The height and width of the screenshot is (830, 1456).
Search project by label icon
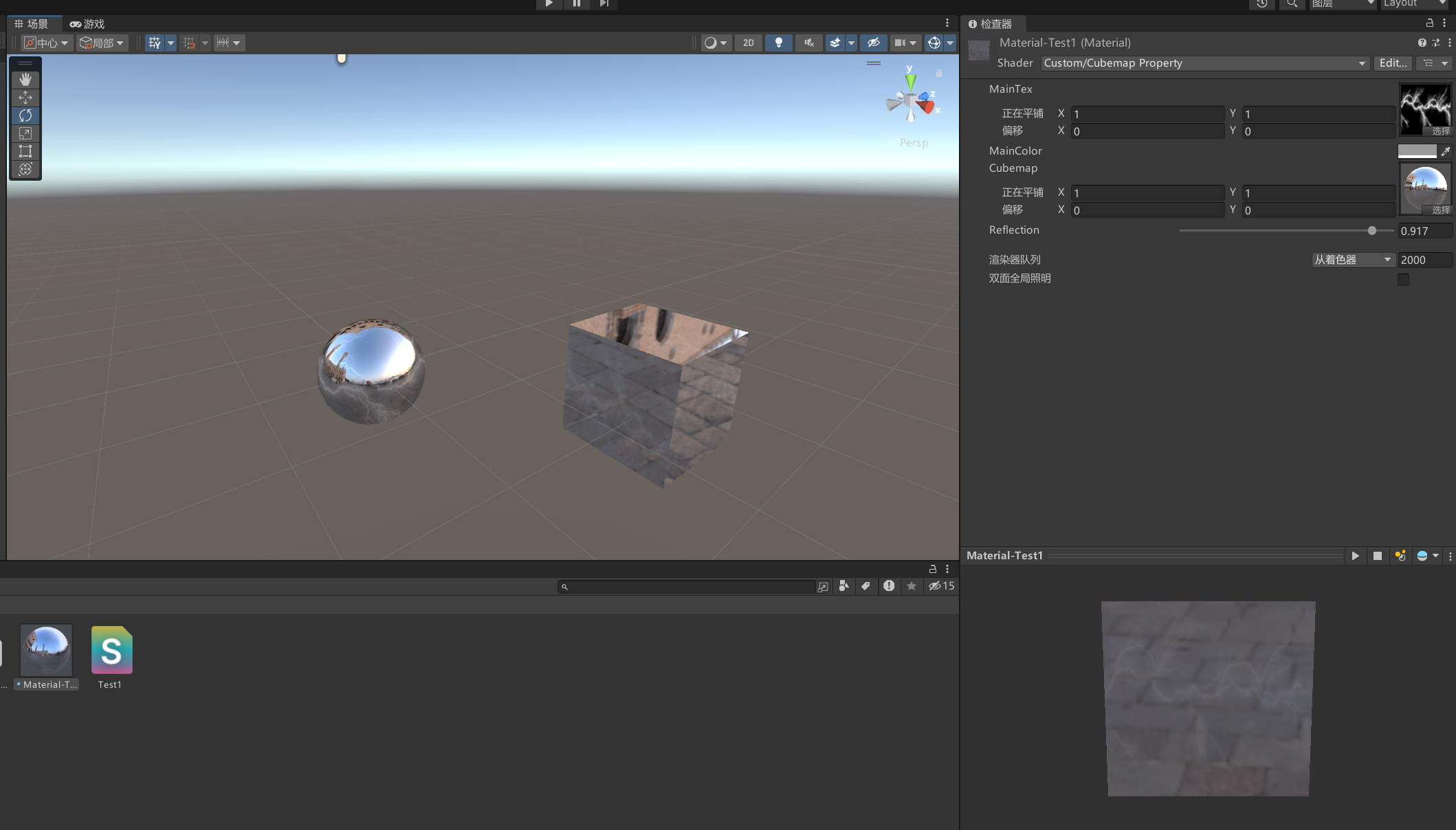tap(866, 586)
